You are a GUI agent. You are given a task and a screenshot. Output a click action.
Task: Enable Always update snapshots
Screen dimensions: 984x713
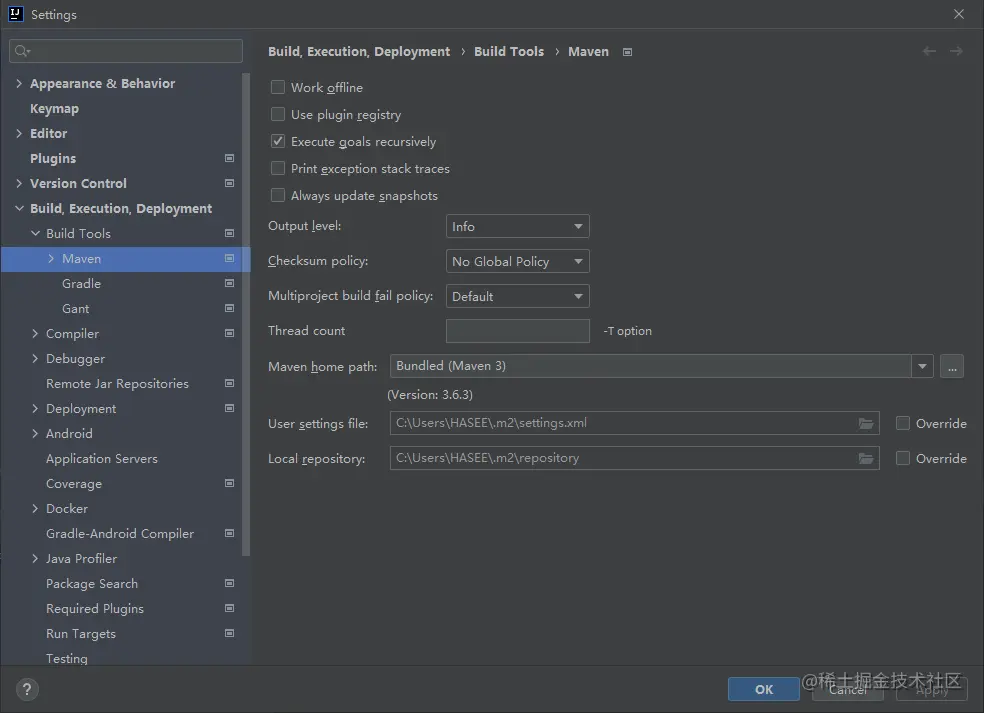277,195
